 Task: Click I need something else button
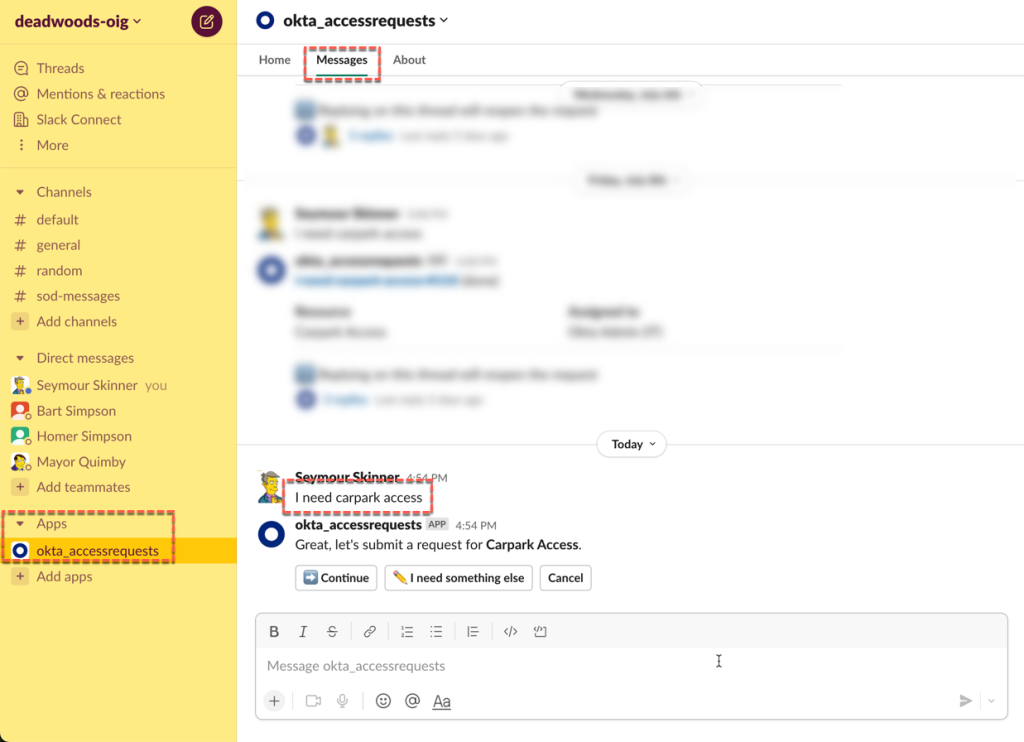click(458, 578)
